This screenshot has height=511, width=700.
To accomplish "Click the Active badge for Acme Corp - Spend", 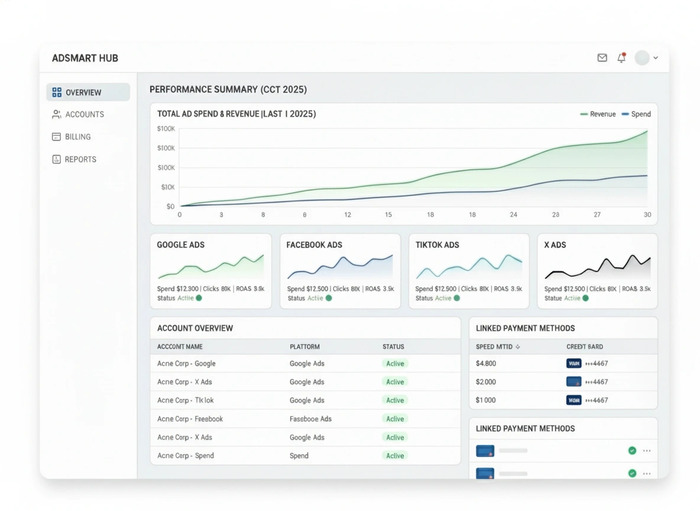I will 395,456.
